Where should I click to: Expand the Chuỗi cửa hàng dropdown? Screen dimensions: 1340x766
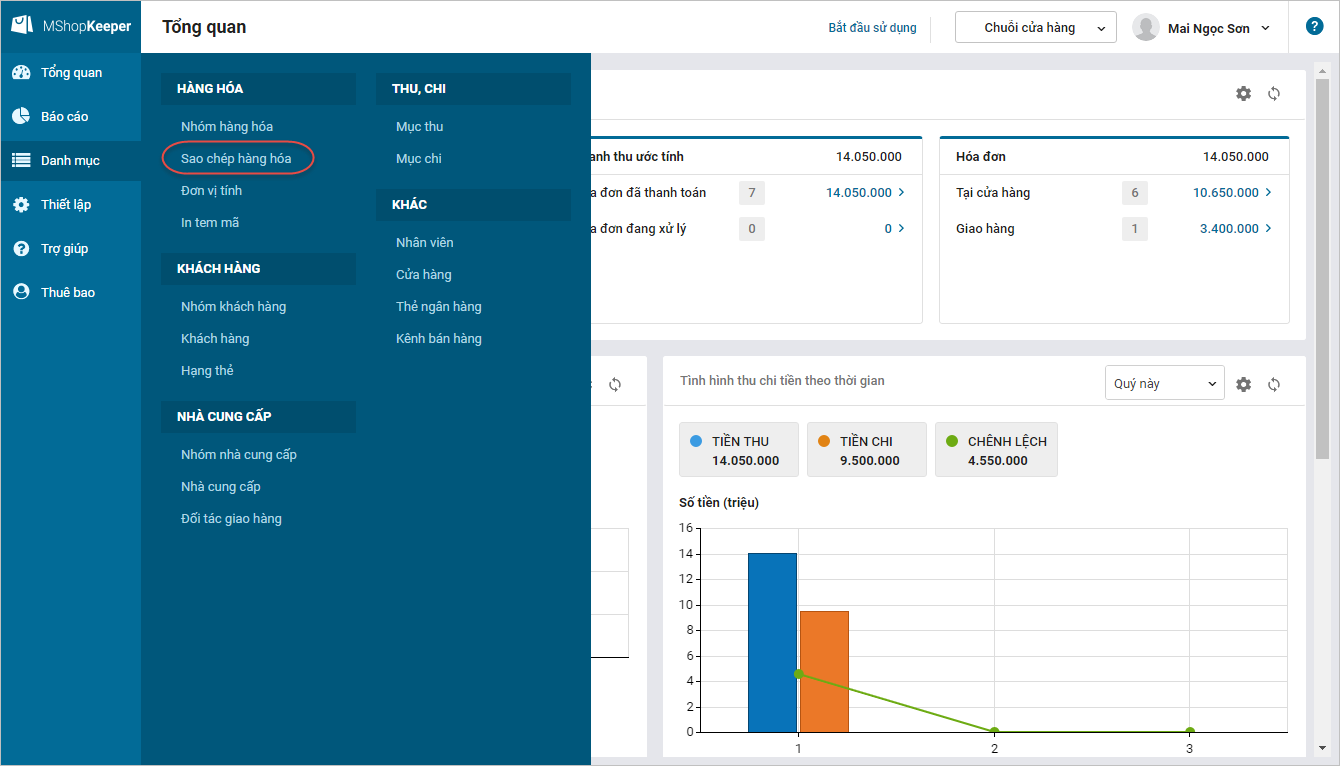coord(1035,28)
